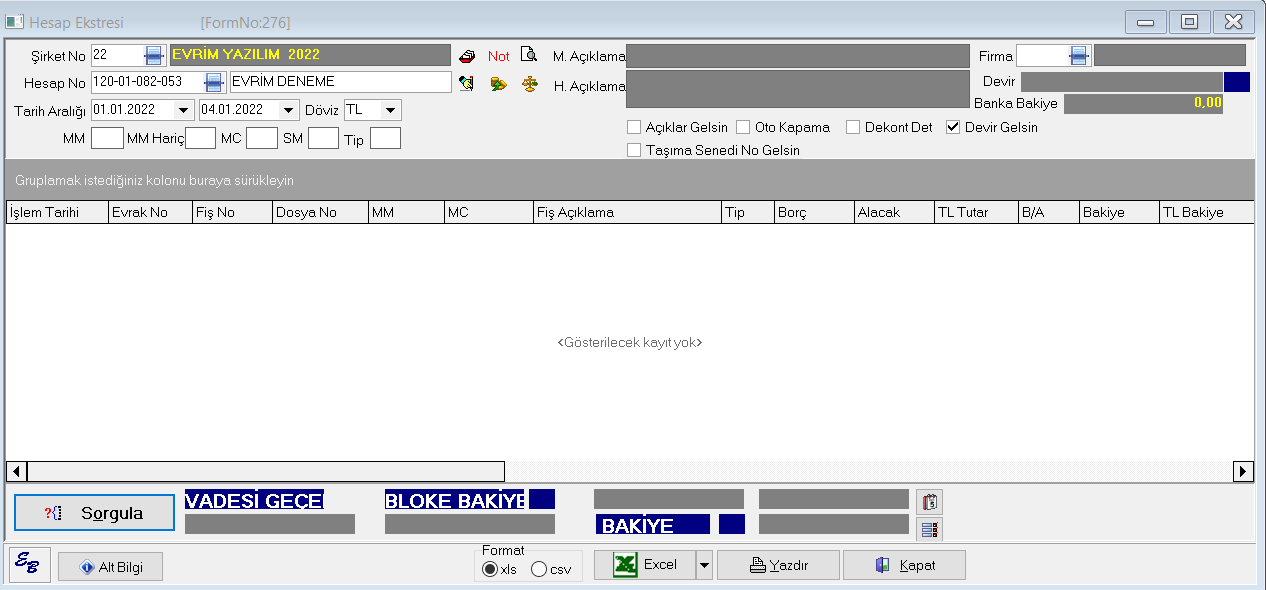
Task: Click the Tip input box
Action: tap(385, 139)
